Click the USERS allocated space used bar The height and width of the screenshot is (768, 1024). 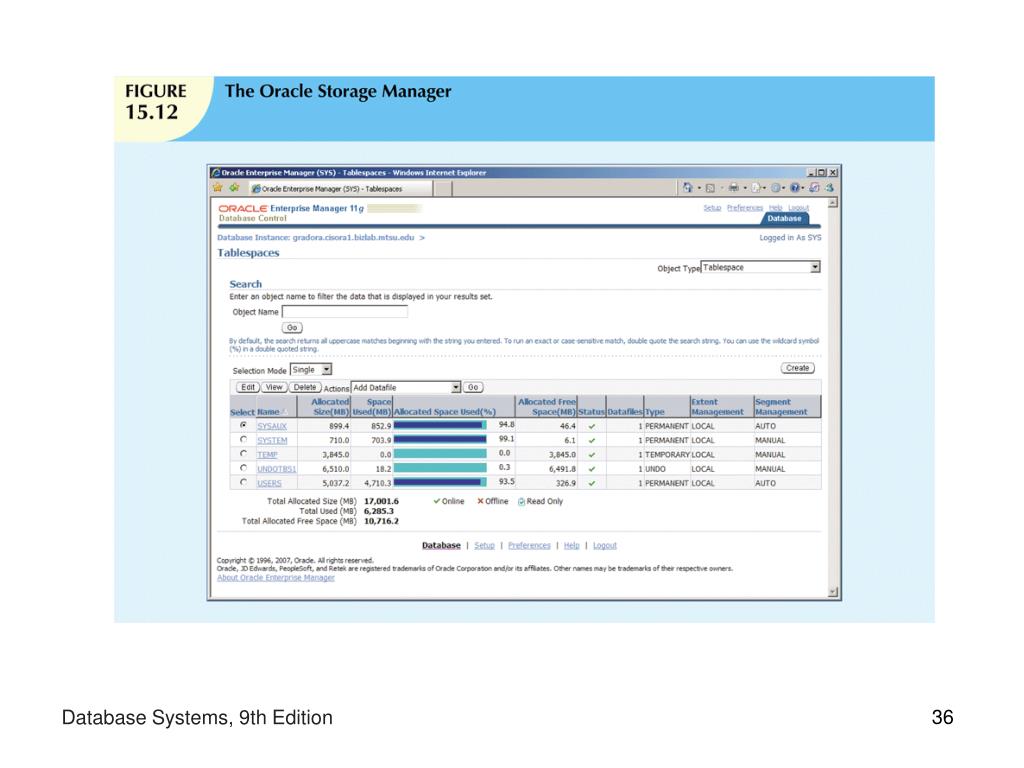tap(440, 483)
